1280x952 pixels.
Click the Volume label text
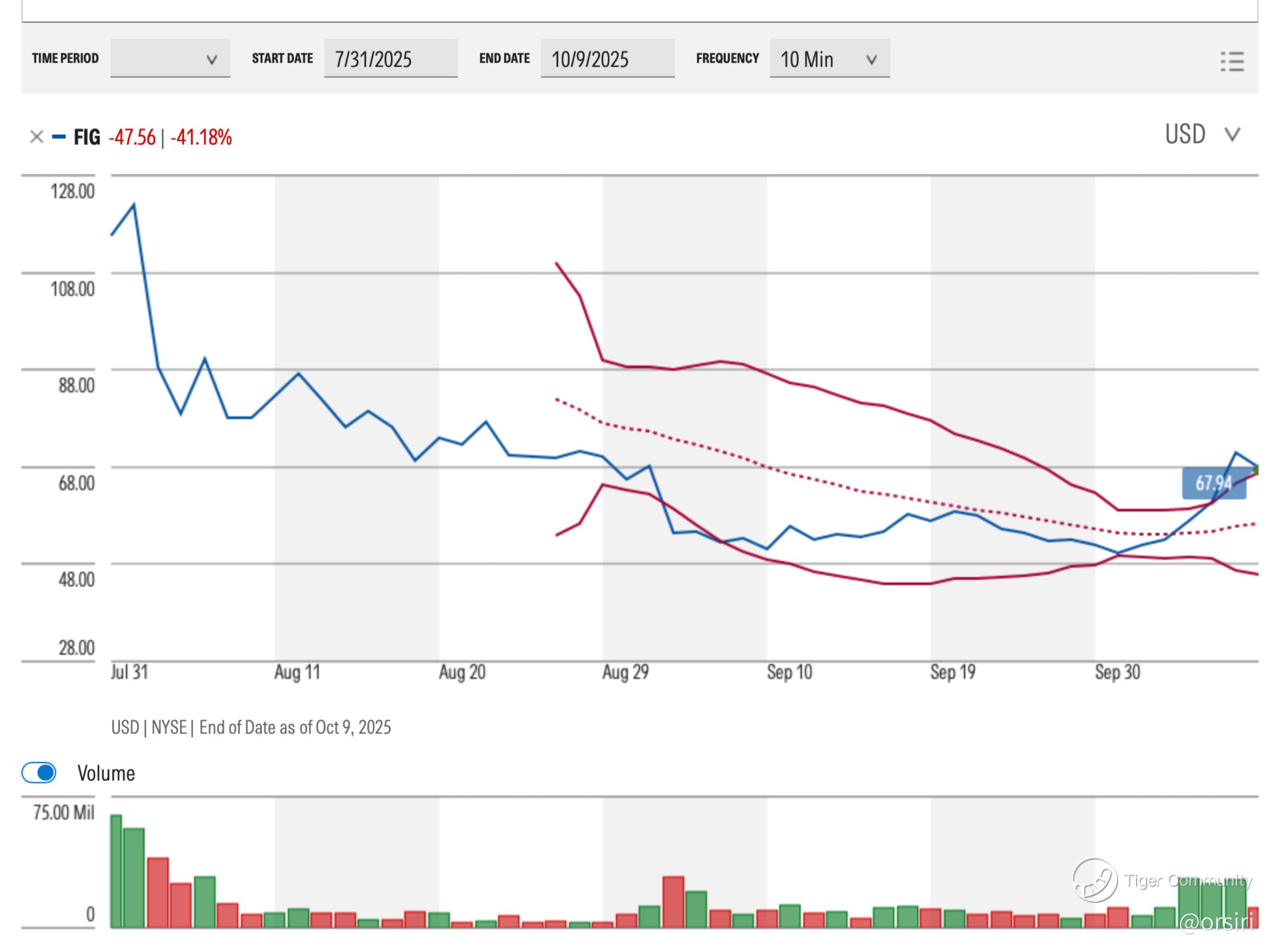coord(106,773)
